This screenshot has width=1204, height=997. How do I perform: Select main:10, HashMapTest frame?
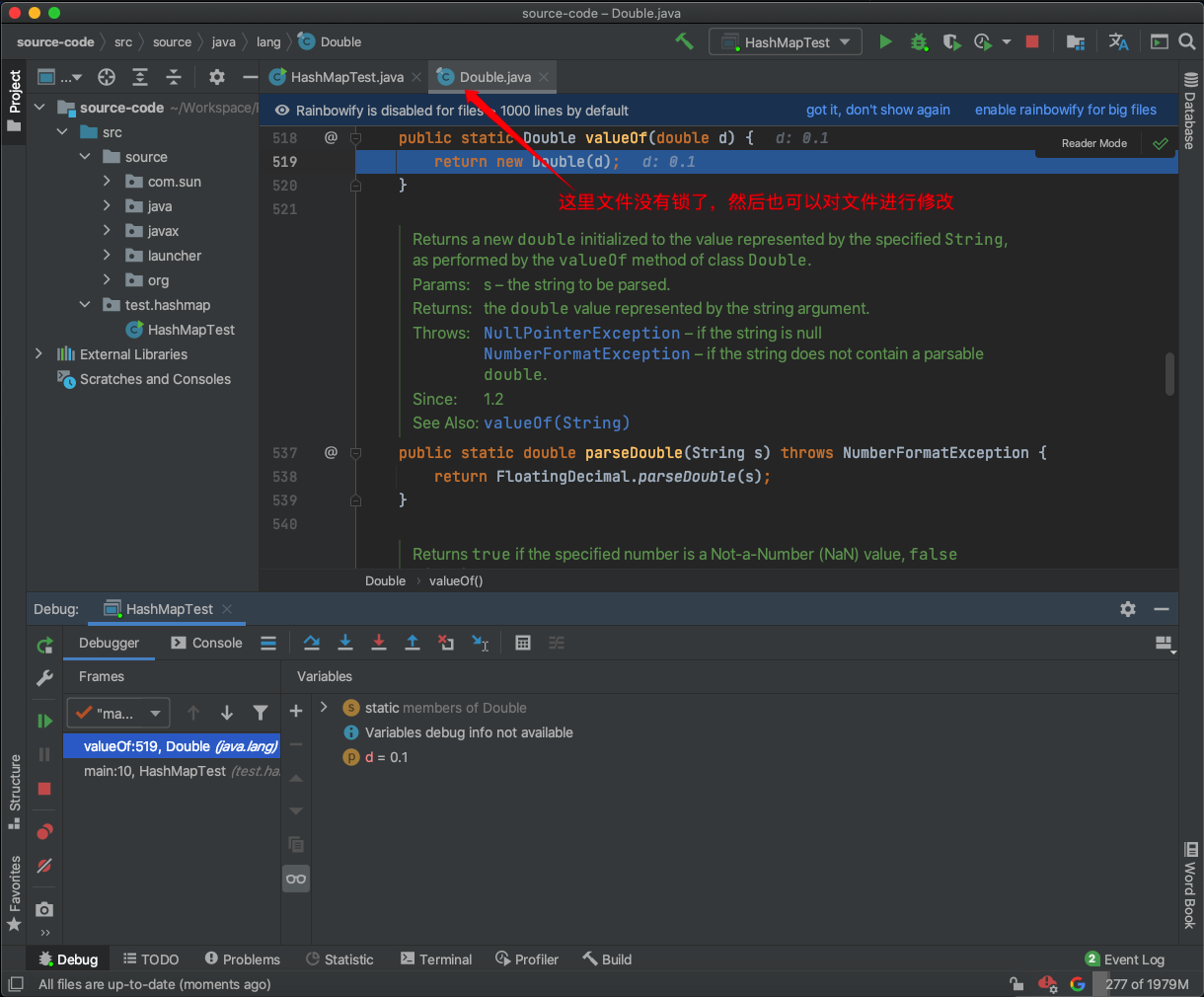[173, 771]
